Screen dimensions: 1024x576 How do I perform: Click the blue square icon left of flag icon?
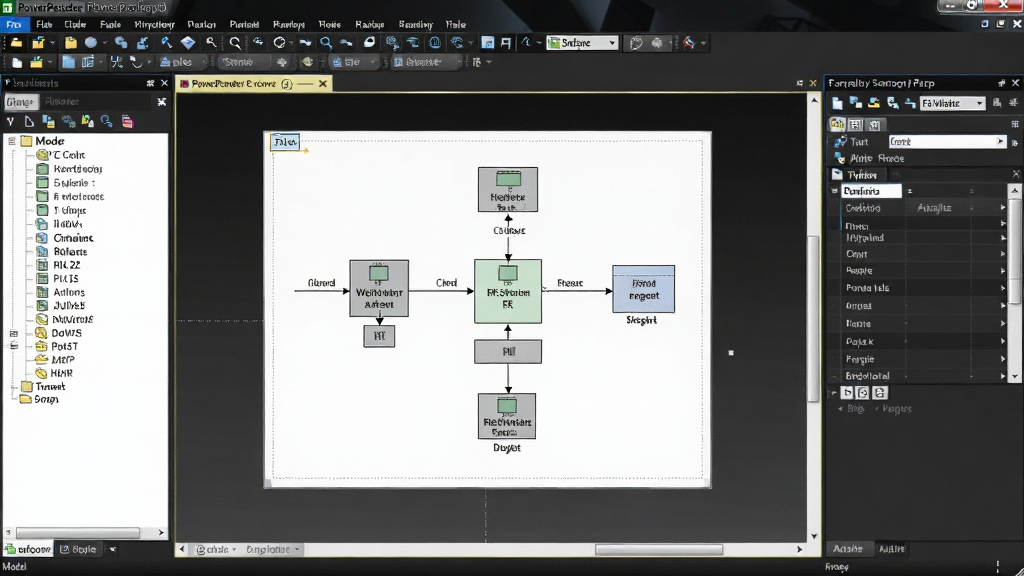[488, 43]
